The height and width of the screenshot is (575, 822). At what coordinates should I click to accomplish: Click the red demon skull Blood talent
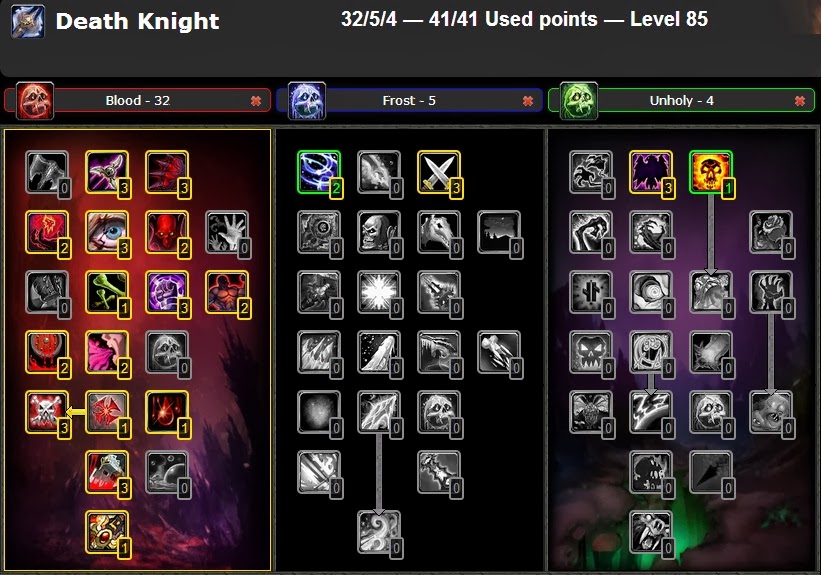[167, 232]
